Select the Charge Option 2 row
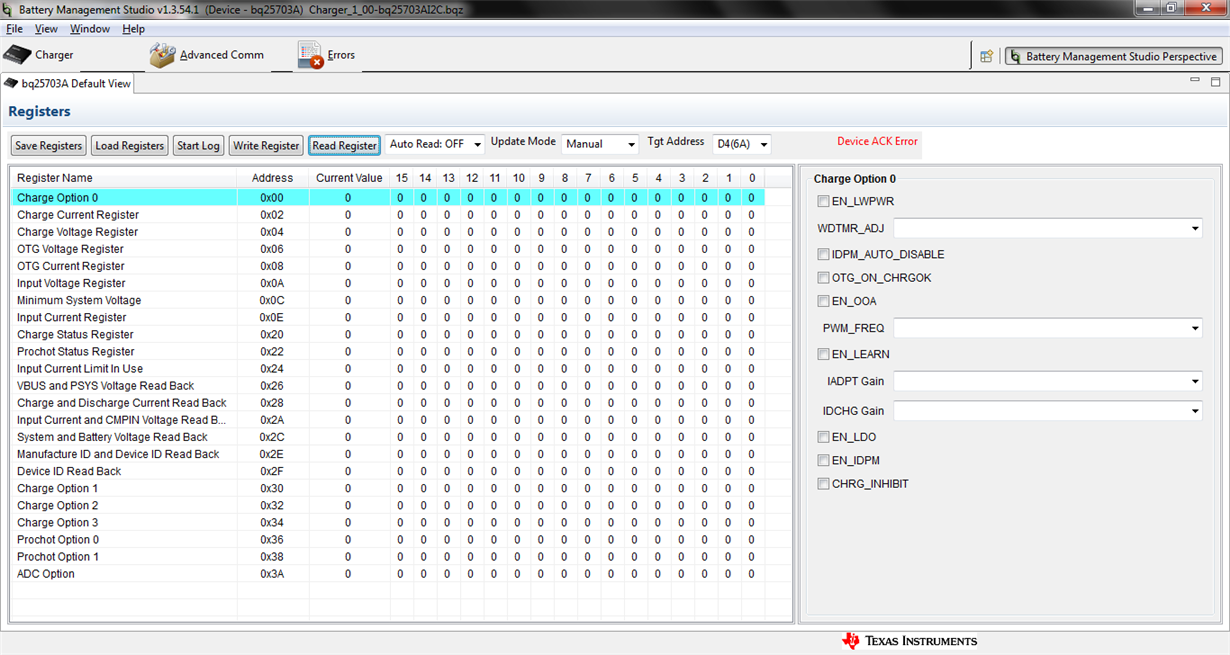Image resolution: width=1230 pixels, height=655 pixels. pyautogui.click(x=388, y=505)
